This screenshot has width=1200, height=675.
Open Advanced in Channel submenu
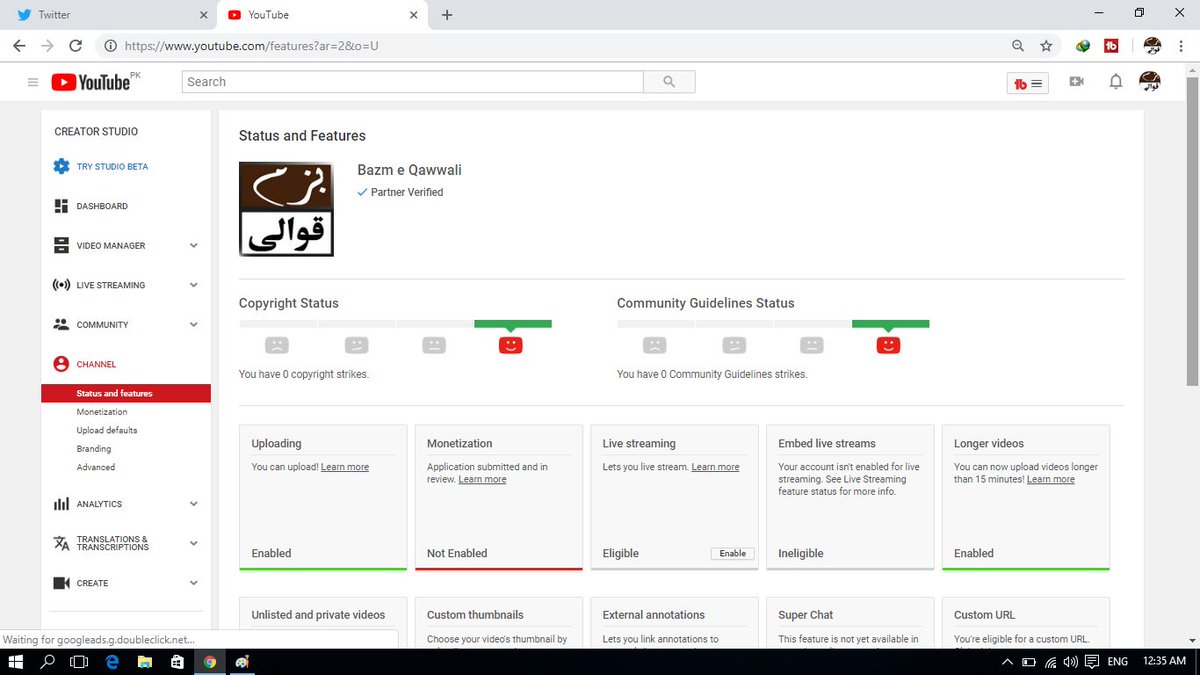coord(96,467)
